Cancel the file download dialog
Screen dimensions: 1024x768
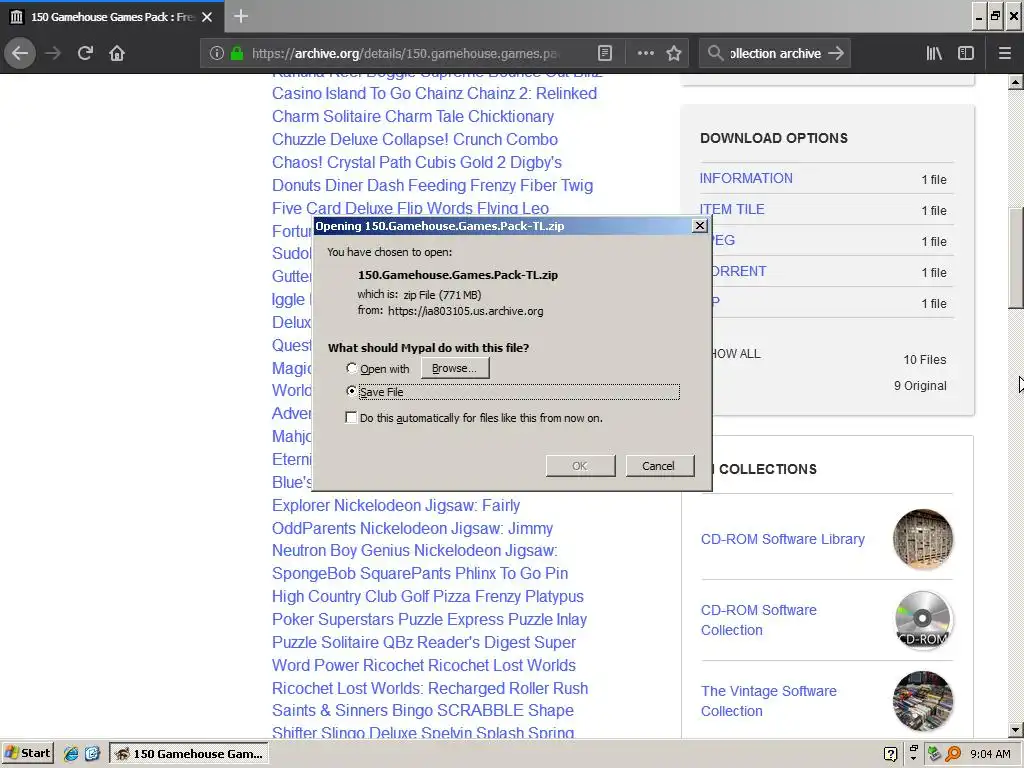click(x=658, y=466)
